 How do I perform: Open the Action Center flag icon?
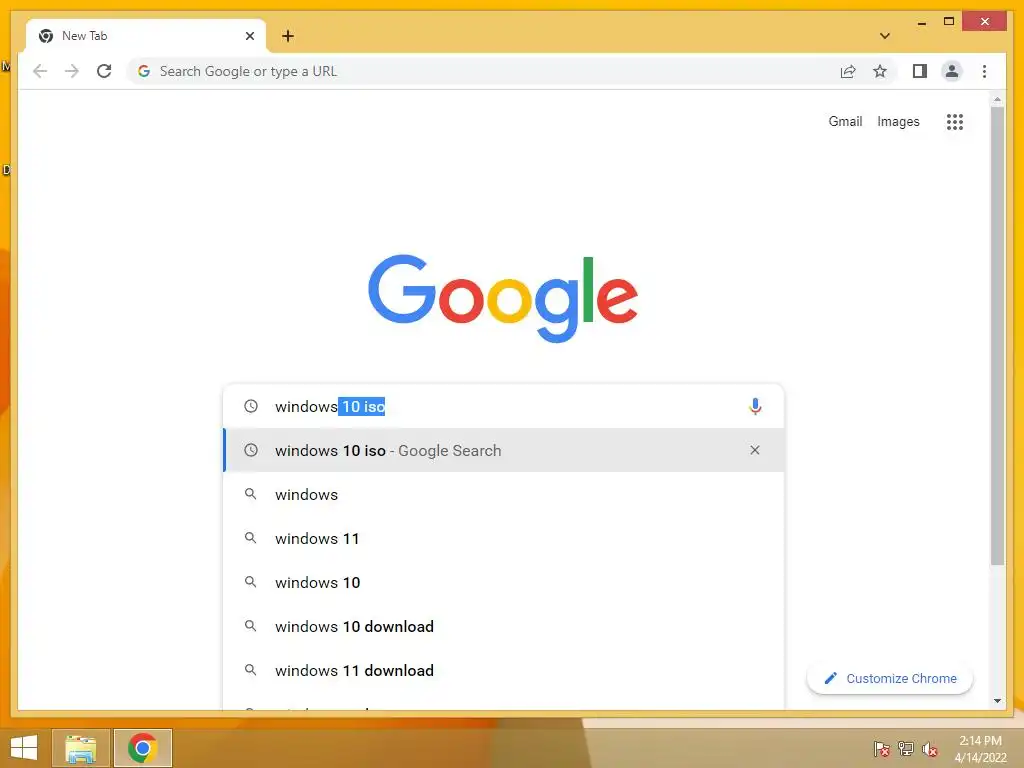tap(882, 748)
